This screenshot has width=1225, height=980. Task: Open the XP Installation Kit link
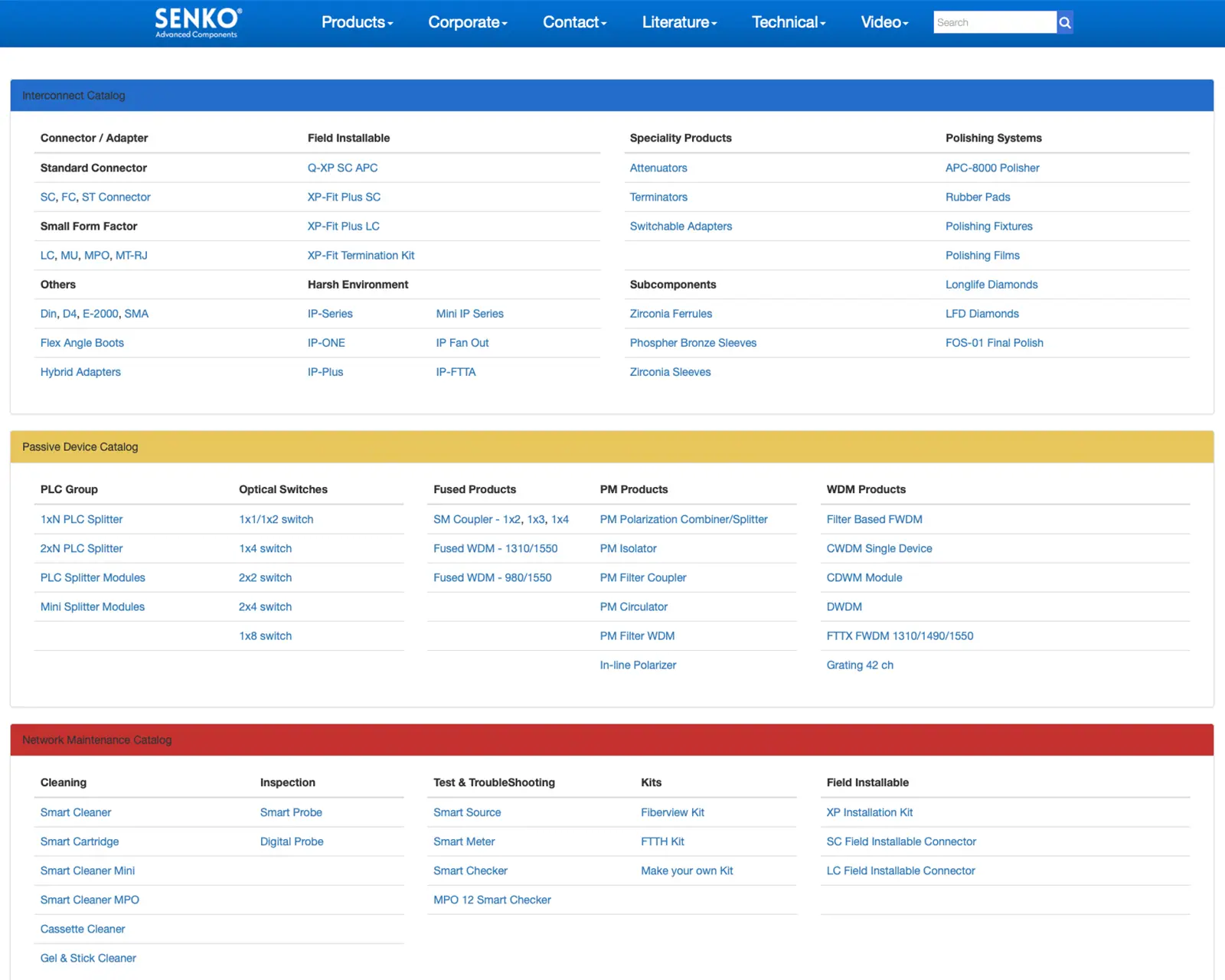[870, 812]
